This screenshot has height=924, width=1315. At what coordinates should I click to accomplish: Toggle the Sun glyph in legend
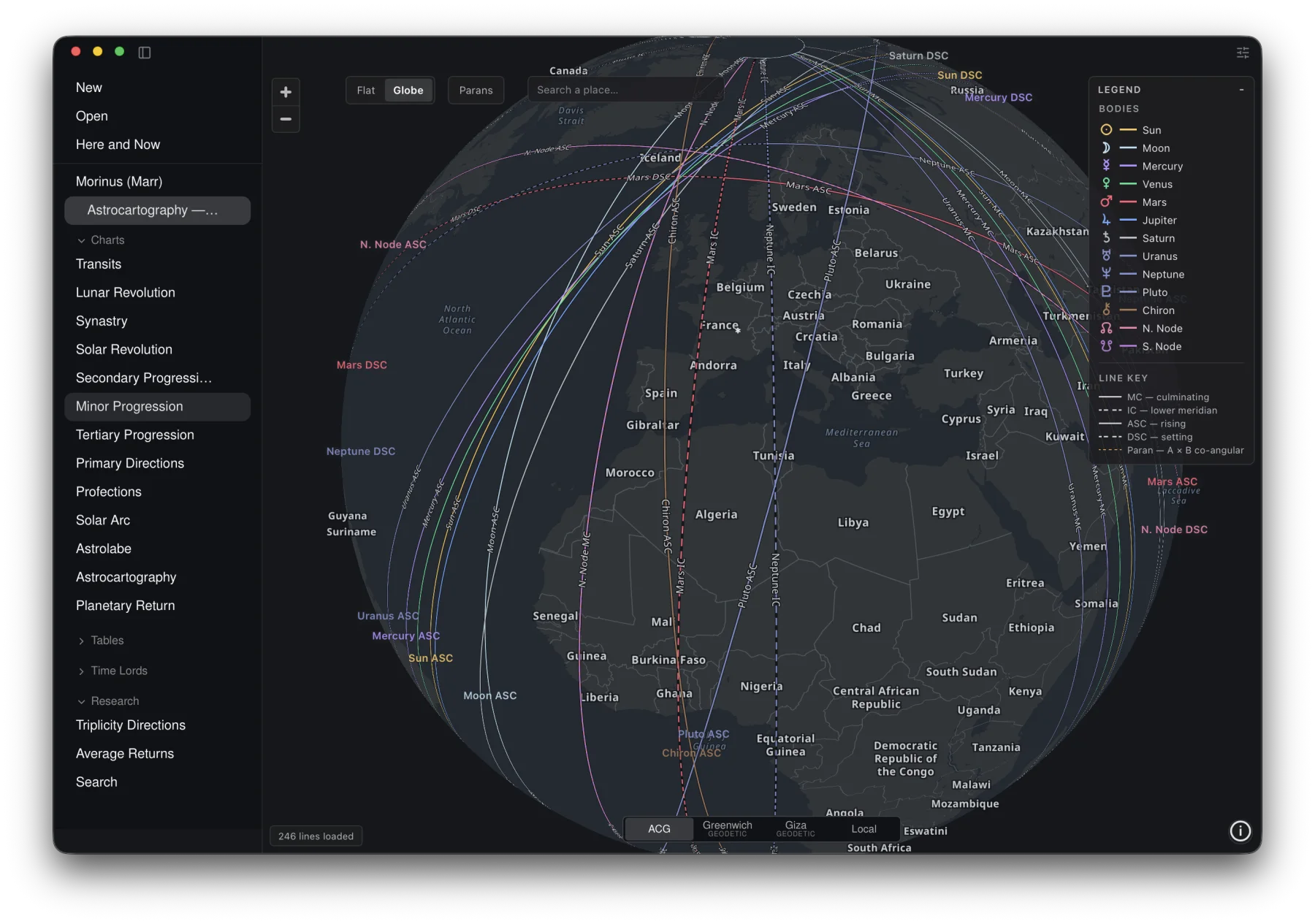1106,130
